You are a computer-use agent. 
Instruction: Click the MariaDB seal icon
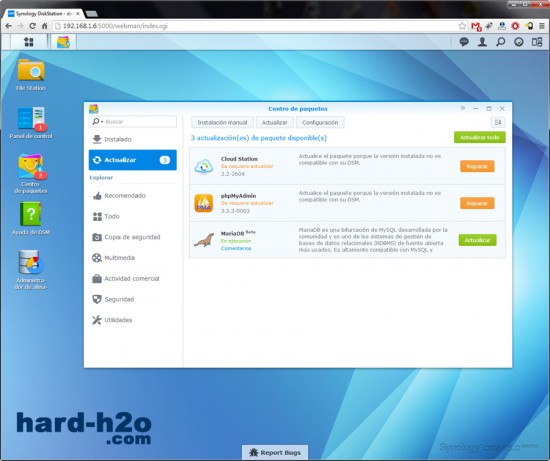[x=204, y=240]
